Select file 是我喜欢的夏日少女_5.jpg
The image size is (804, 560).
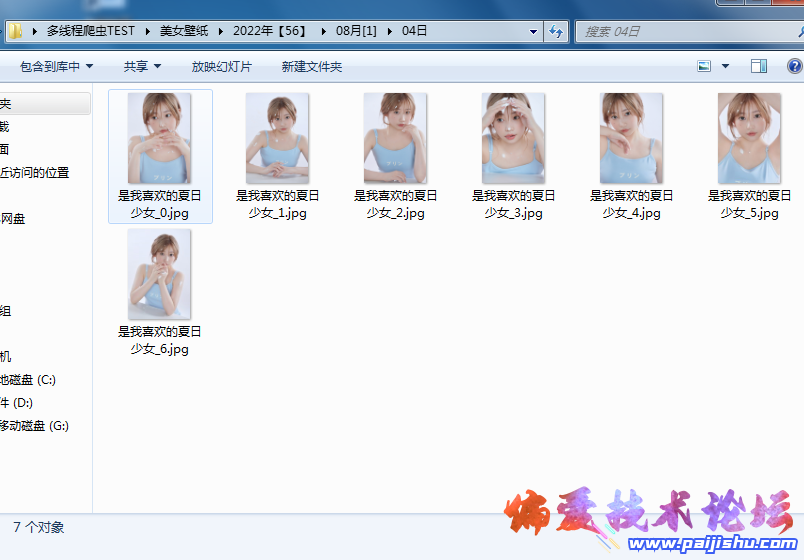coord(750,140)
